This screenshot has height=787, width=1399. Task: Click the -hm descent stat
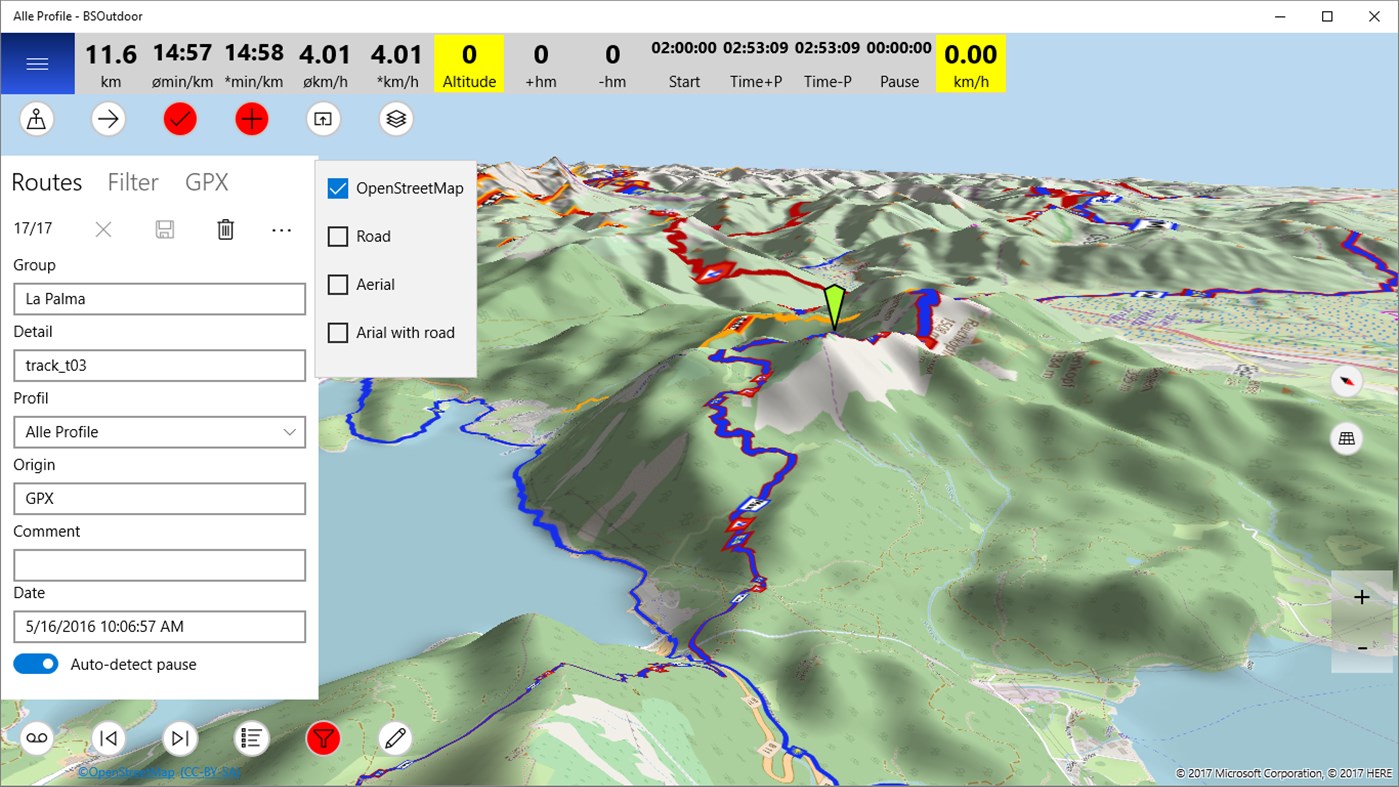pos(613,64)
